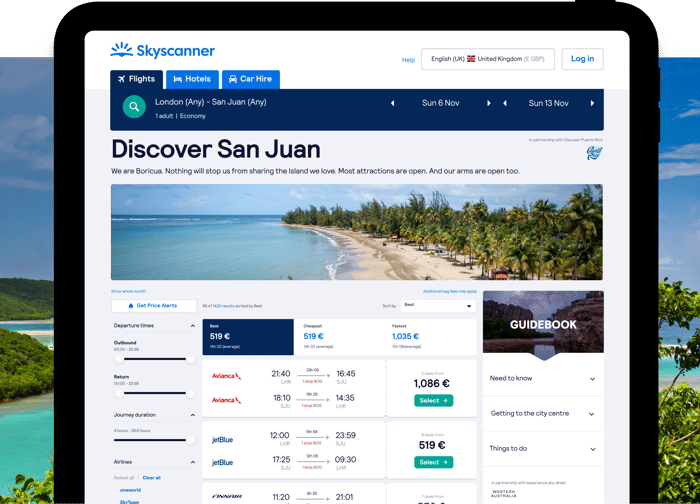This screenshot has height=504, width=700.
Task: Select the Best 519 € sorting tab
Action: point(248,337)
